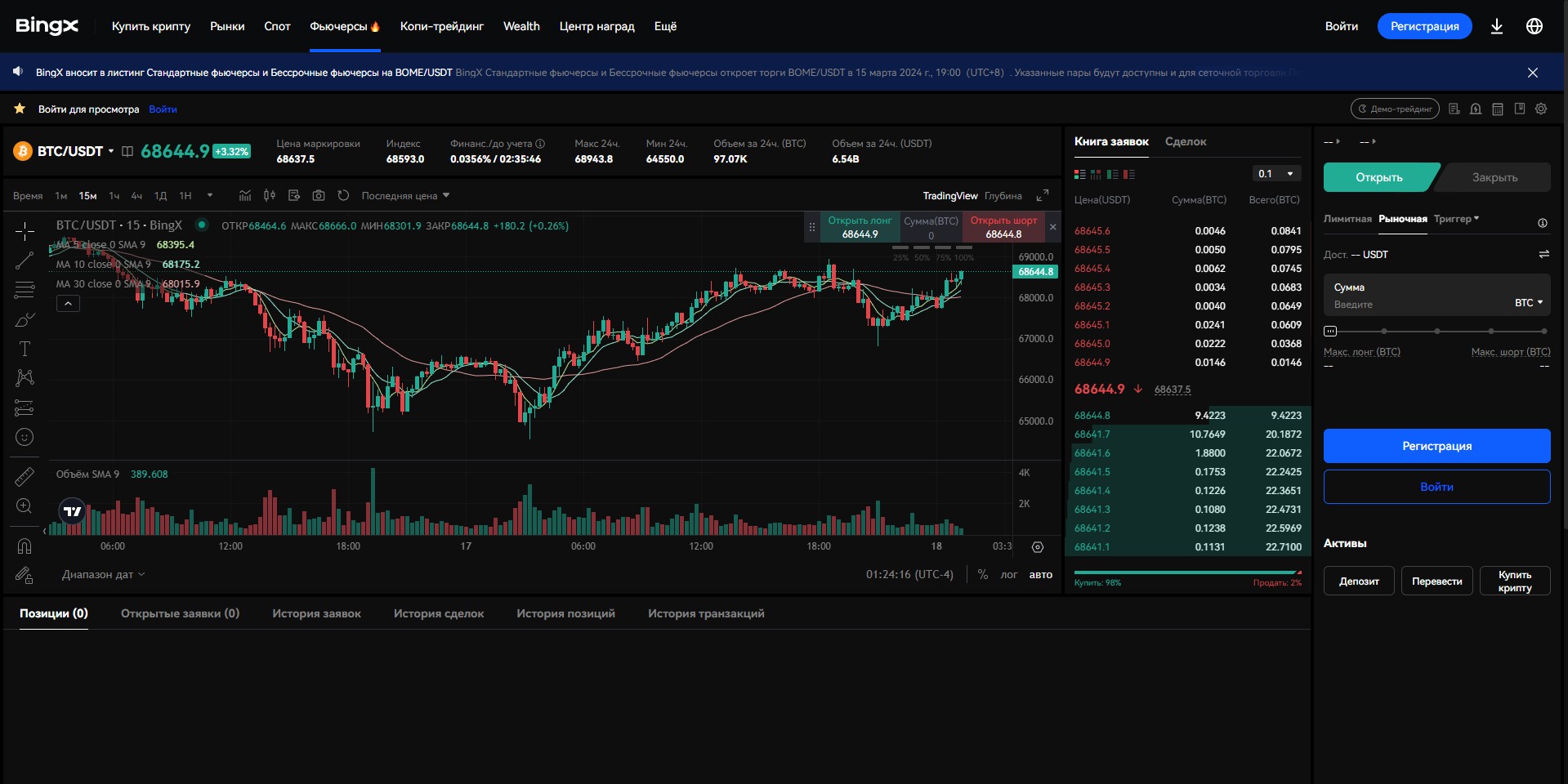This screenshot has height=784, width=1568.
Task: Open the Trigger order type dropdown
Action: 1456,219
